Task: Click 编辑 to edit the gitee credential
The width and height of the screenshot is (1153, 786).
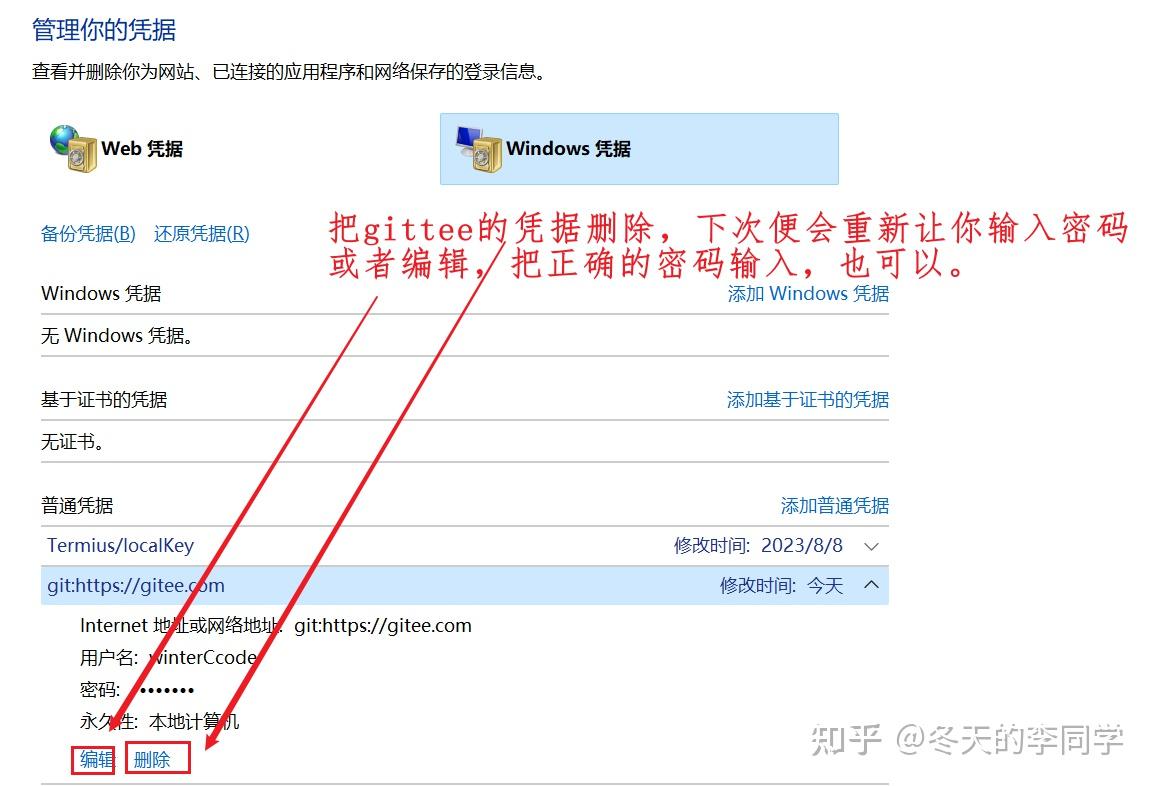Action: coord(93,759)
